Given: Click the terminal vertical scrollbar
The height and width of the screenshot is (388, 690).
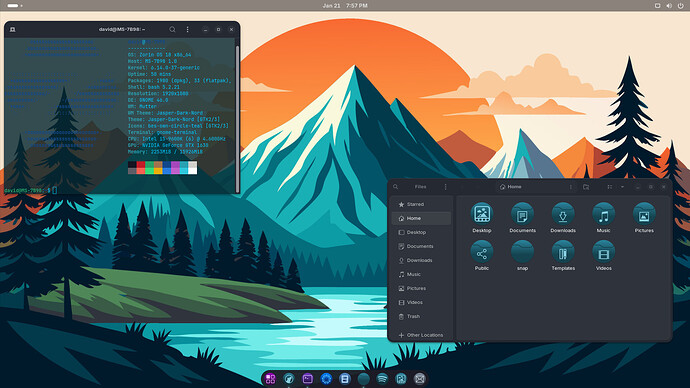Looking at the screenshot, I should 238,119.
